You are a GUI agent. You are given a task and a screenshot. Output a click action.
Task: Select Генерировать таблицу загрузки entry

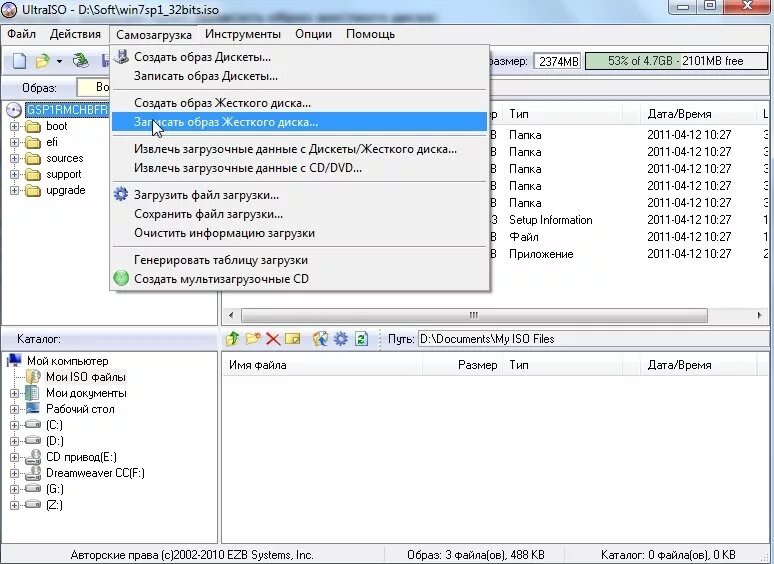point(299,260)
